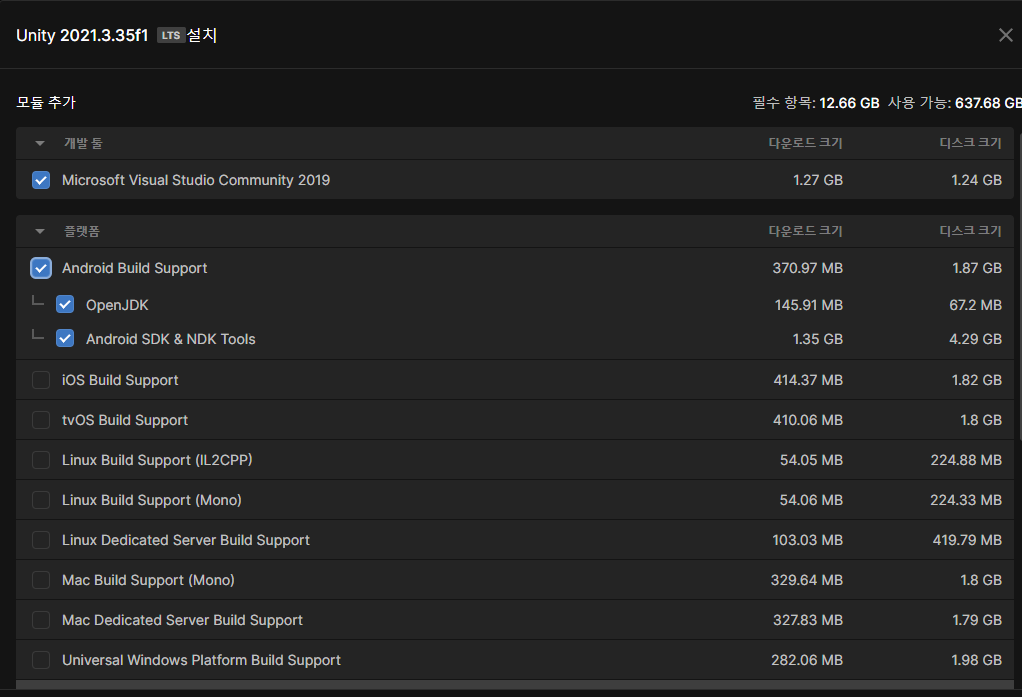Click Visual Studio 1.24 GB disk size
The width and height of the screenshot is (1022, 697).
[976, 180]
